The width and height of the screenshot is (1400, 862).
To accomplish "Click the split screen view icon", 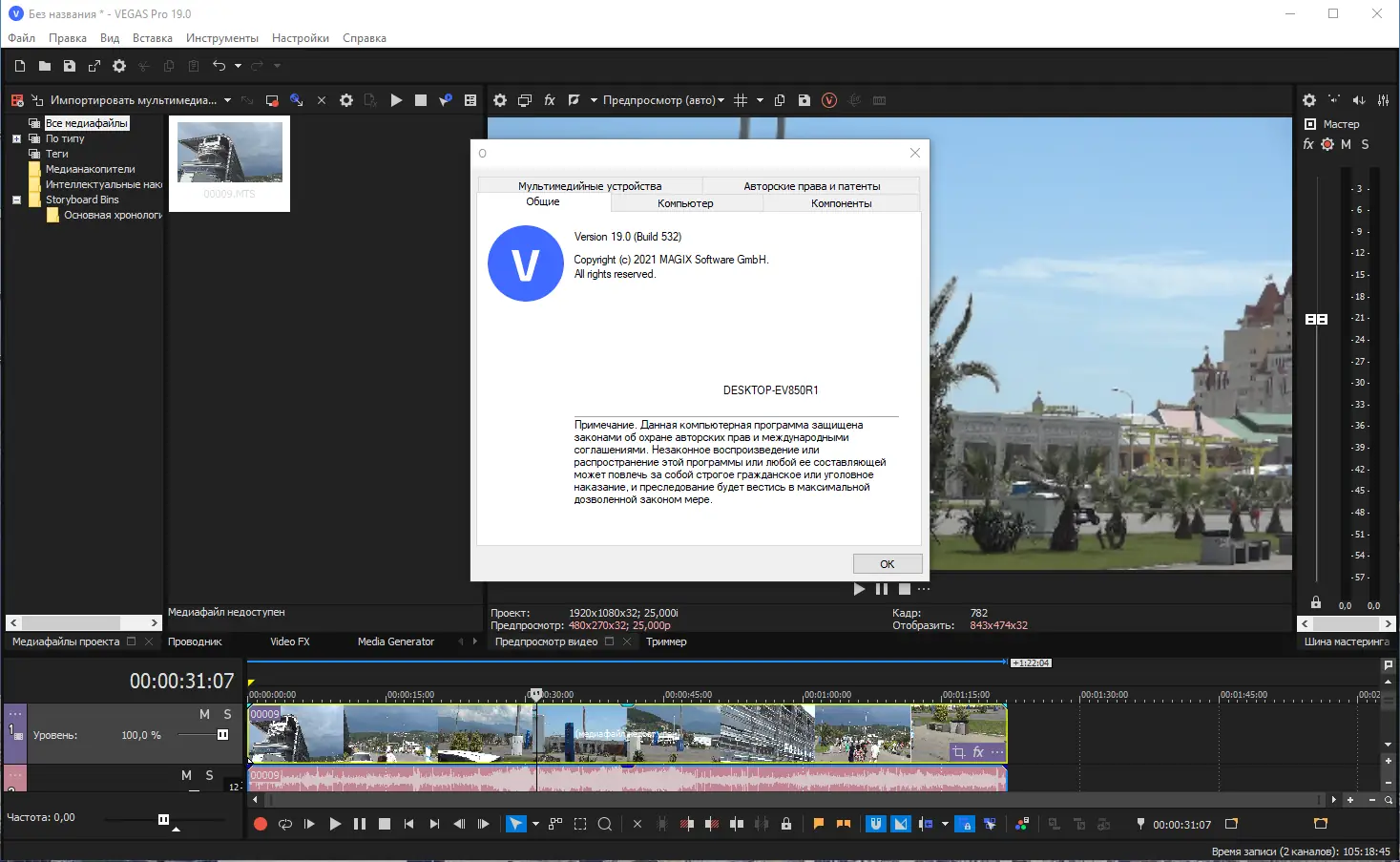I will pos(574,100).
